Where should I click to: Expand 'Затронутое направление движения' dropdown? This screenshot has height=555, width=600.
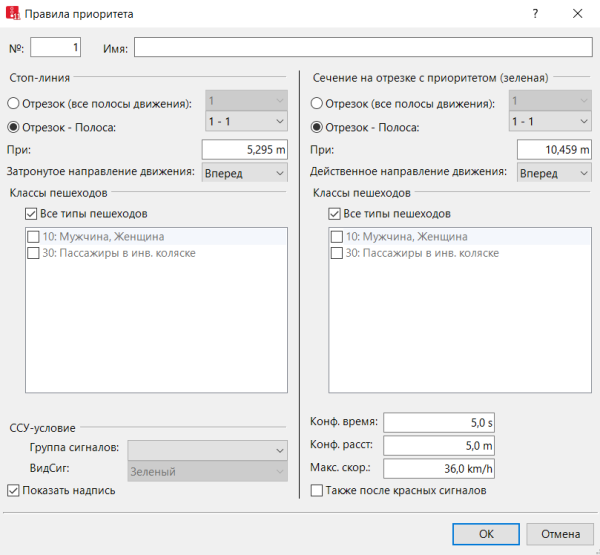click(245, 172)
